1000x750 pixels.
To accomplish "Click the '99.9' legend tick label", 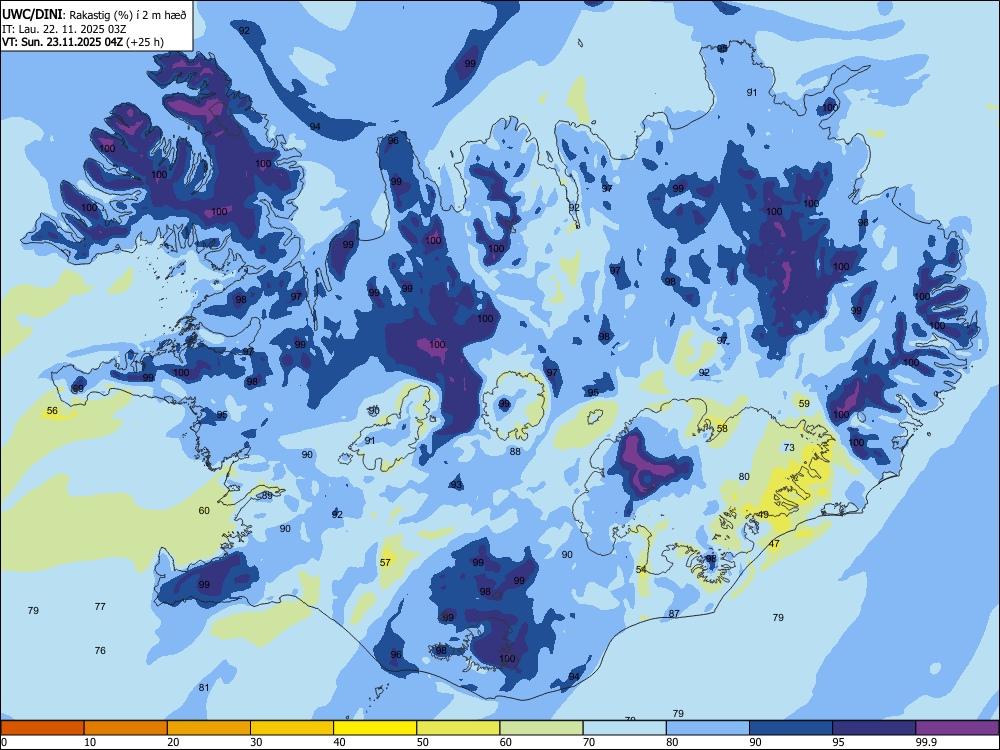I will (925, 742).
